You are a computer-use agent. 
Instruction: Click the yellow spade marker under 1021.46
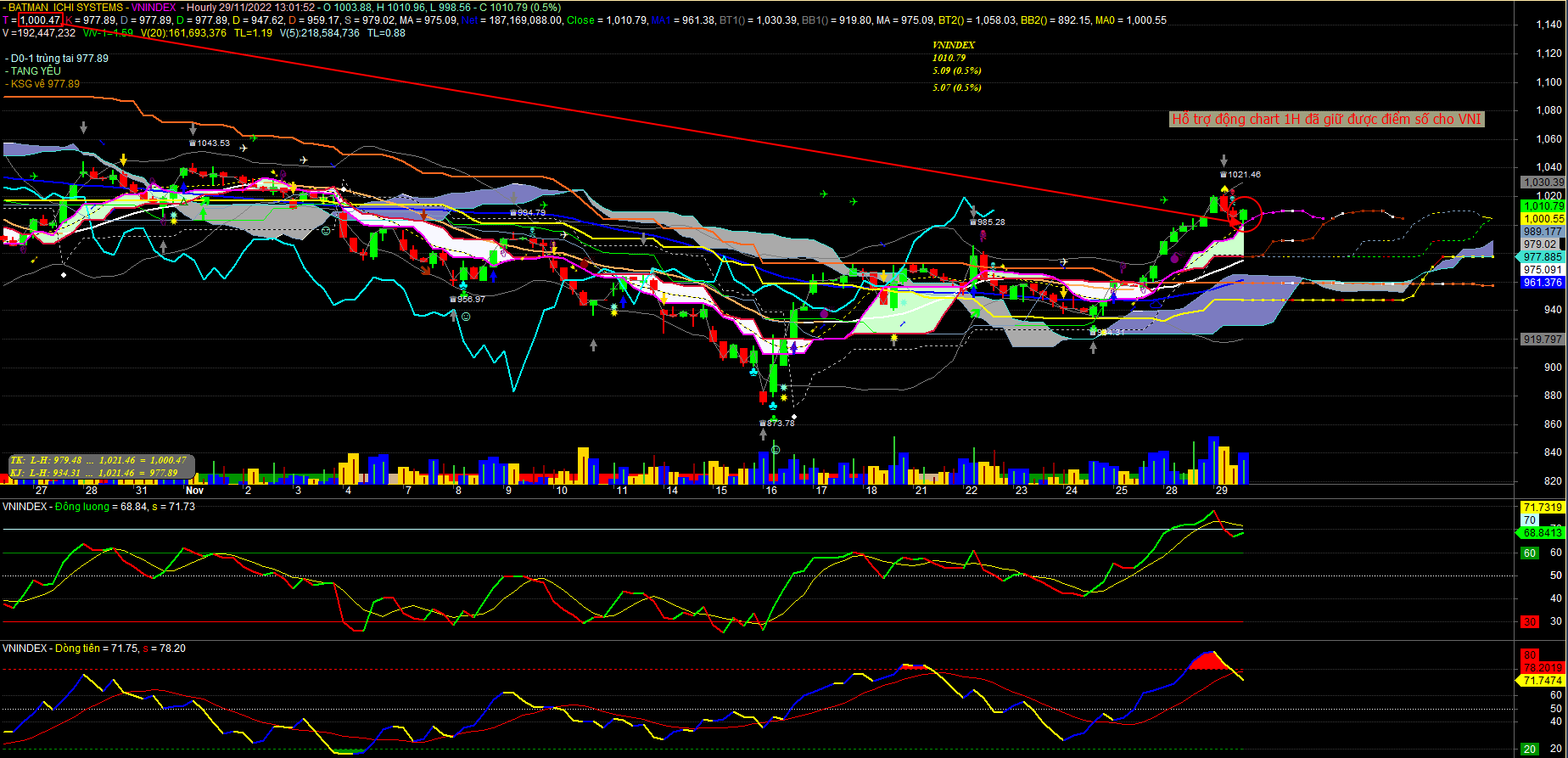(1224, 188)
